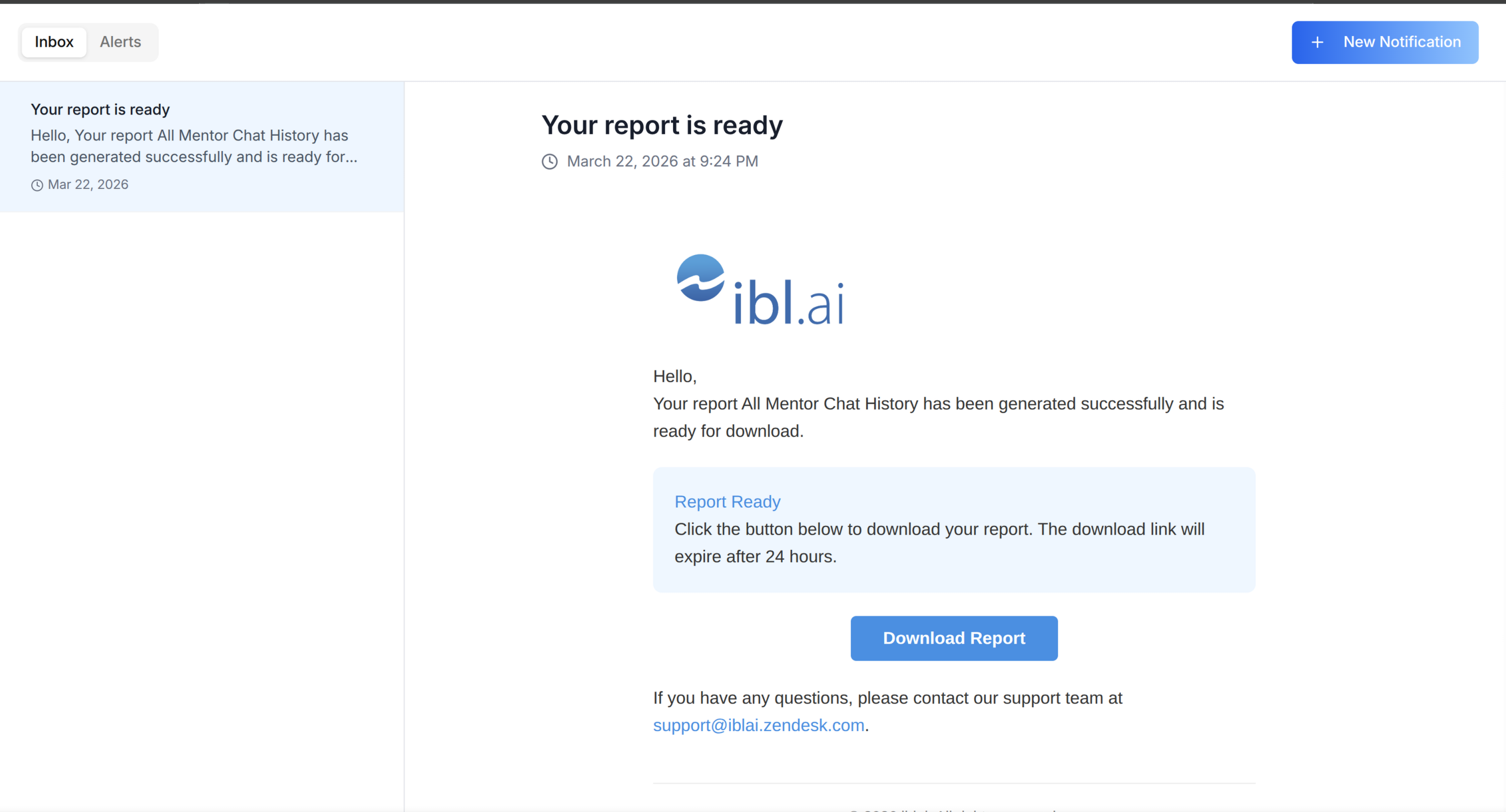Click the 'Hello,' greeting line in the message
This screenshot has height=812, width=1506.
(674, 376)
